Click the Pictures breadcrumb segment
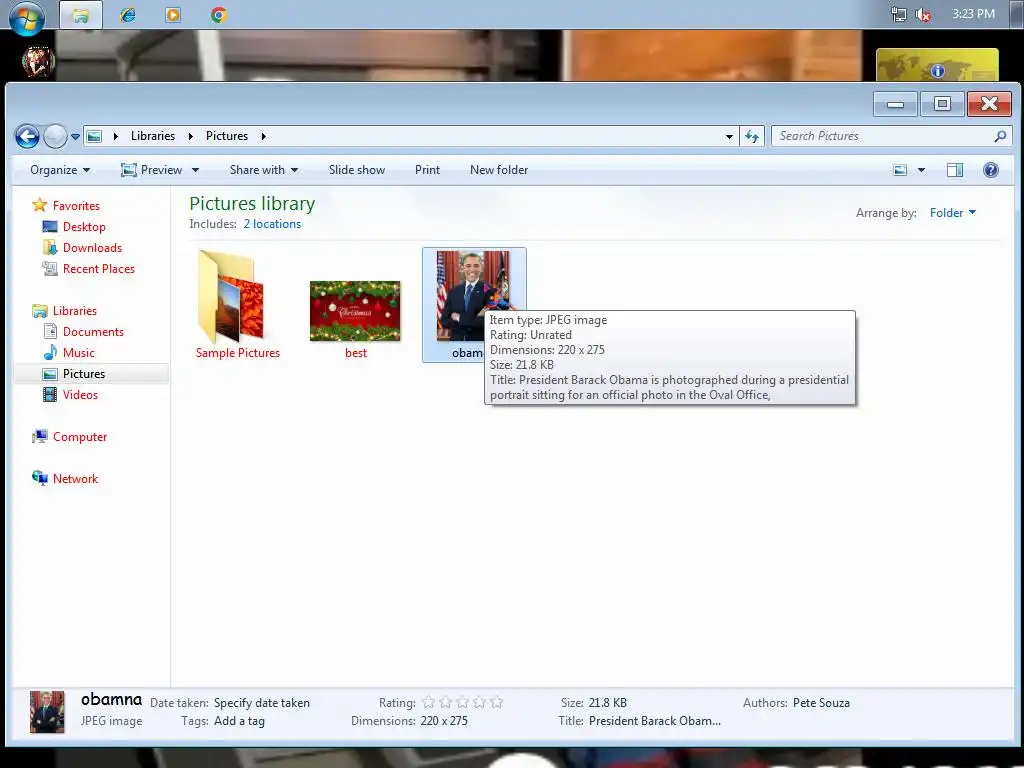Viewport: 1024px width, 768px height. point(227,136)
